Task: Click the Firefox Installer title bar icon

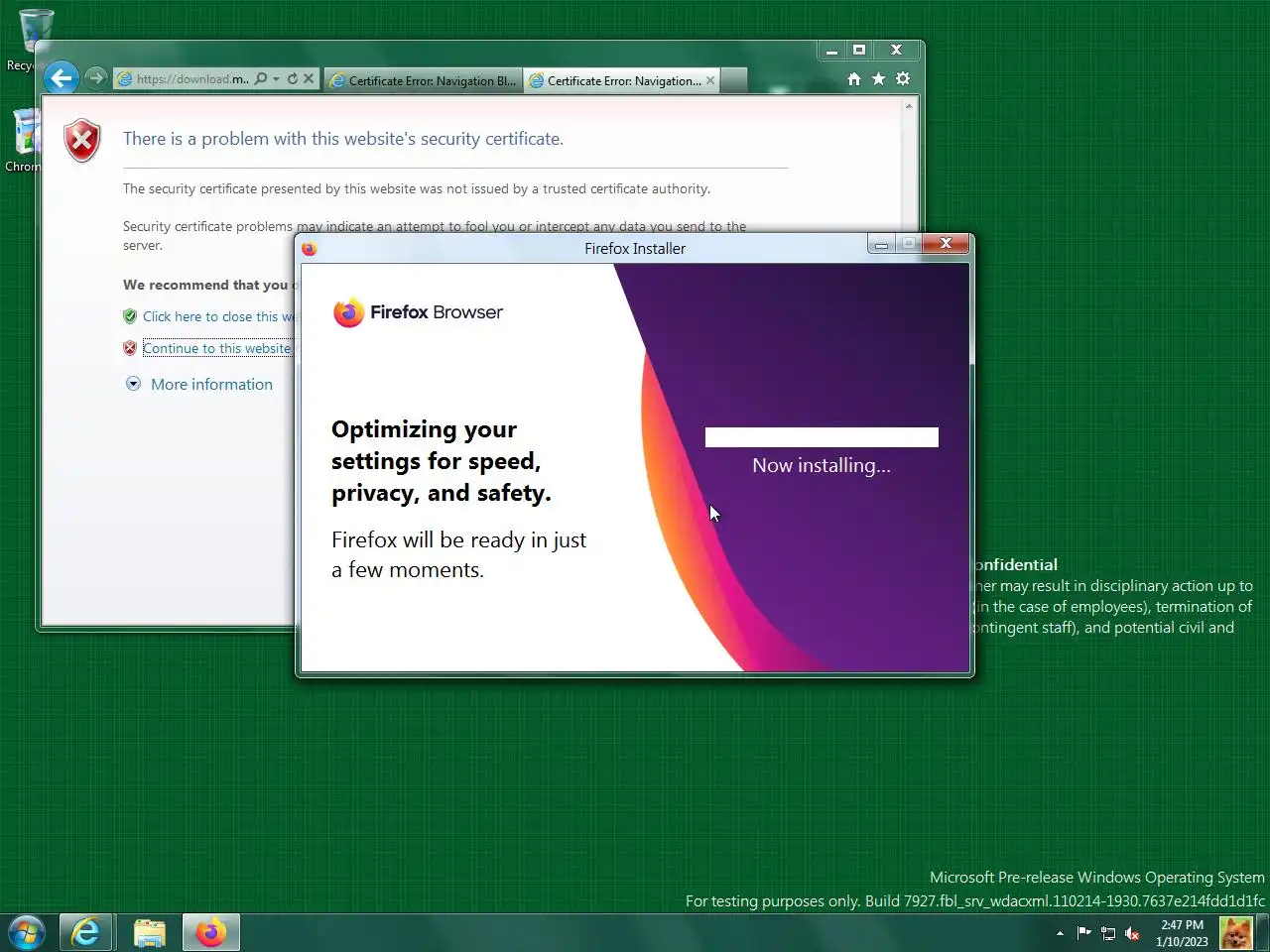Action: point(310,249)
